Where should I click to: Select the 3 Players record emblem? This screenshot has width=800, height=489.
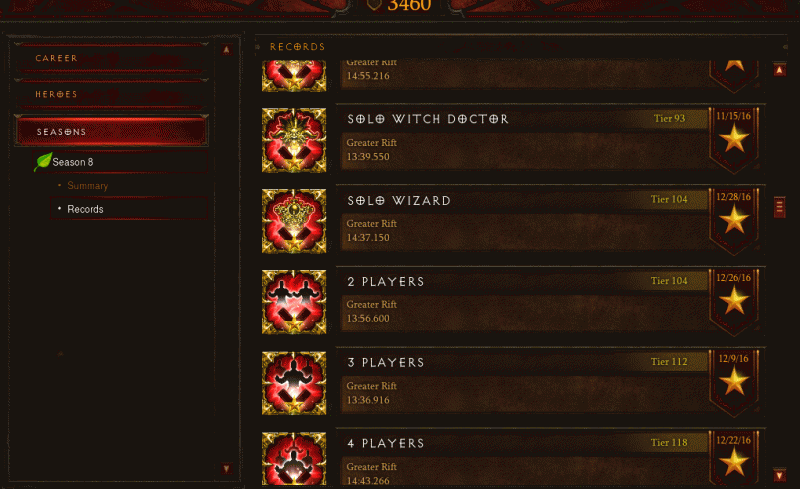[294, 383]
